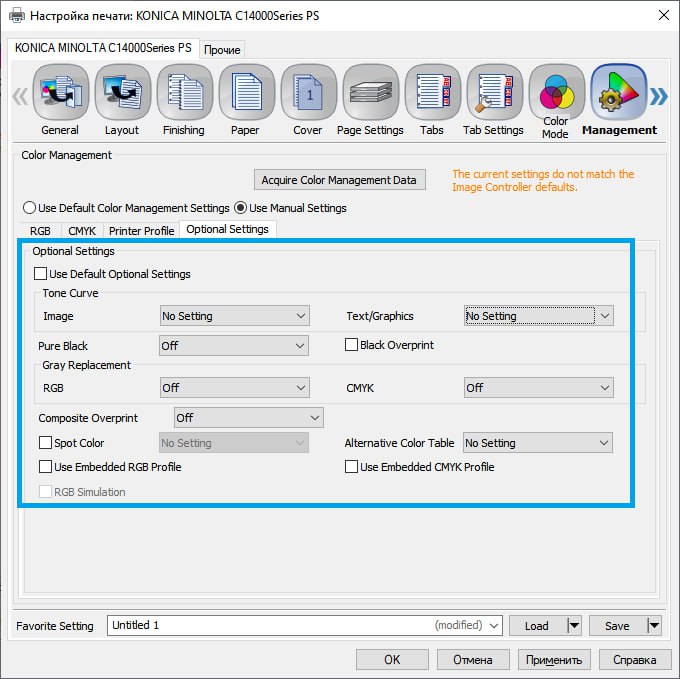The image size is (680, 679).
Task: Enable the Black Overprint checkbox
Action: tap(351, 345)
